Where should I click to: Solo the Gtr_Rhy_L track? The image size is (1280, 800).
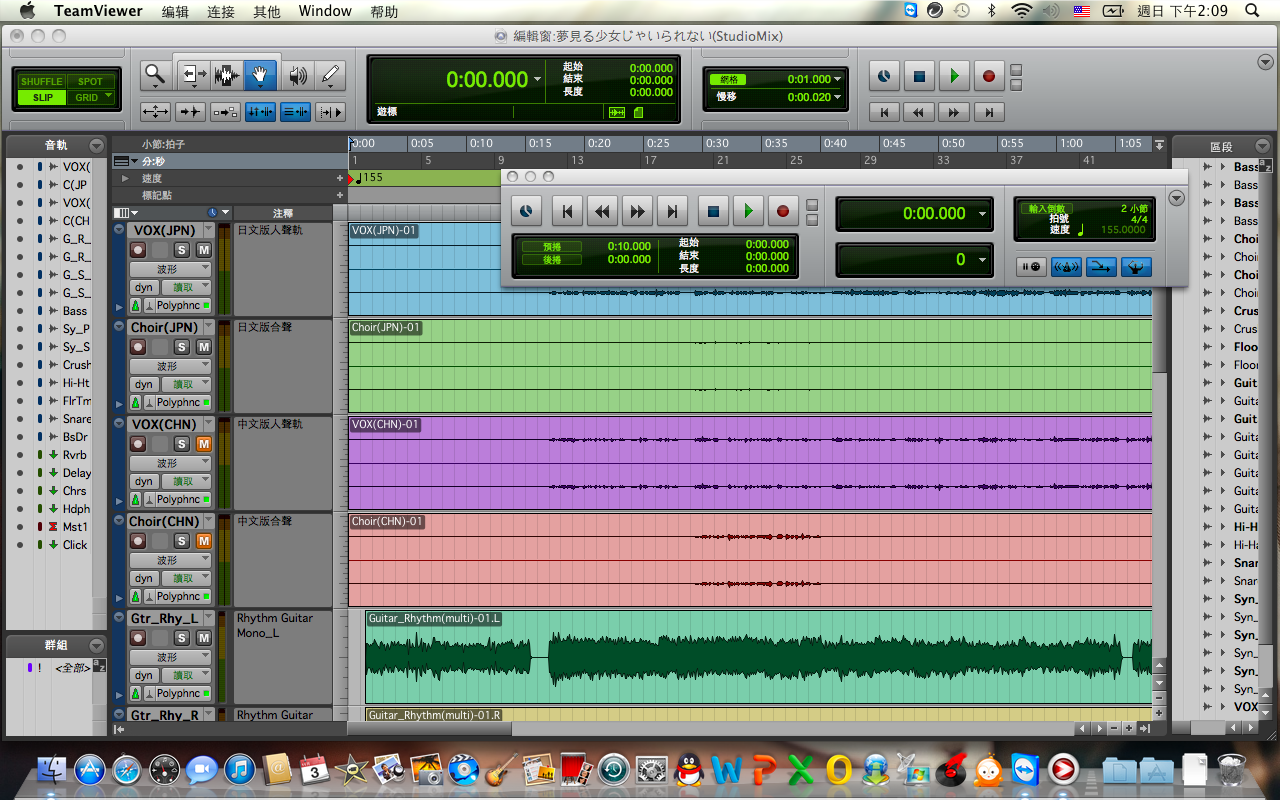pos(182,638)
